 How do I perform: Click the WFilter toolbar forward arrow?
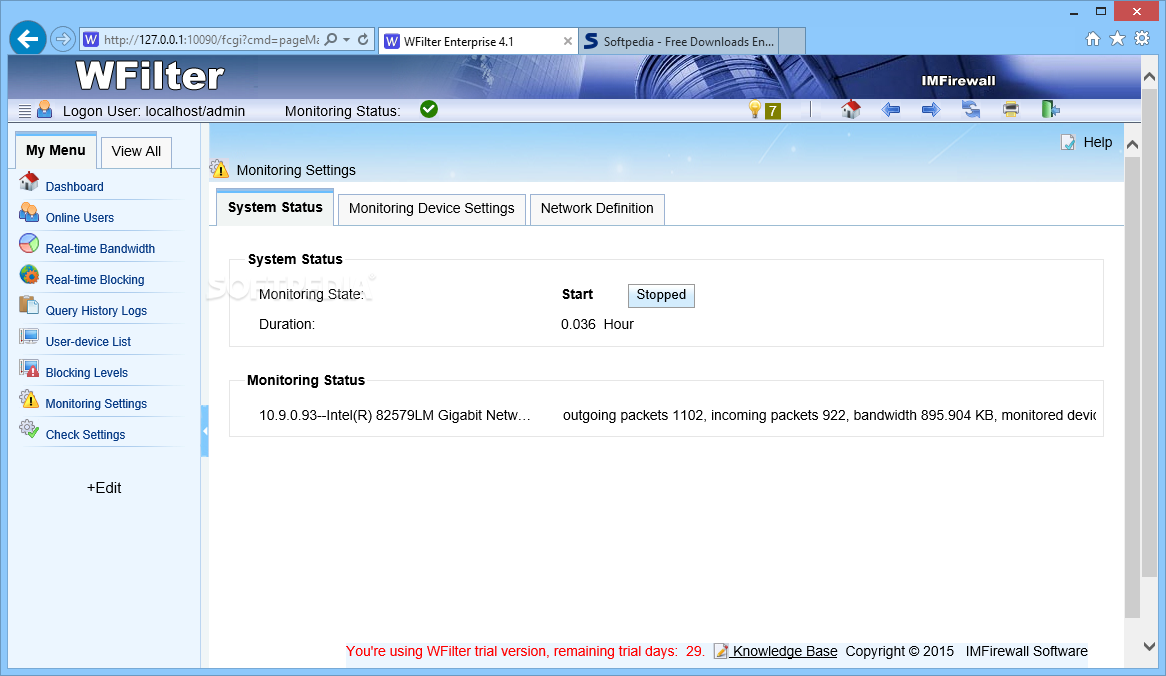[931, 110]
